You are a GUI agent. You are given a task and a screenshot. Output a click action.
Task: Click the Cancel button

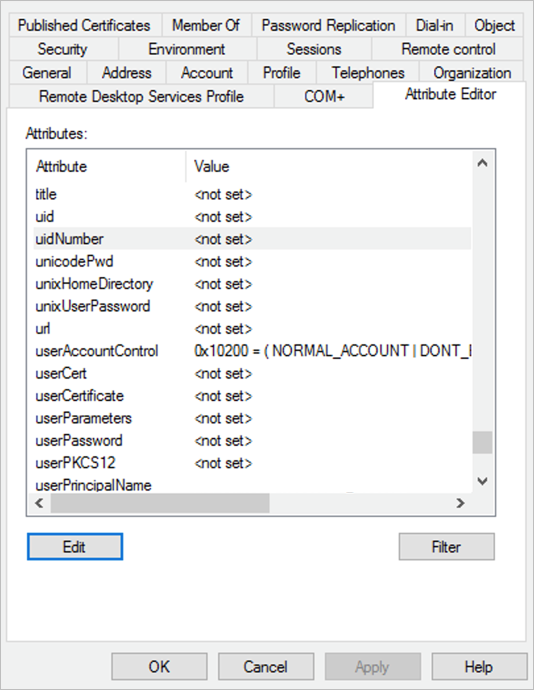click(265, 666)
